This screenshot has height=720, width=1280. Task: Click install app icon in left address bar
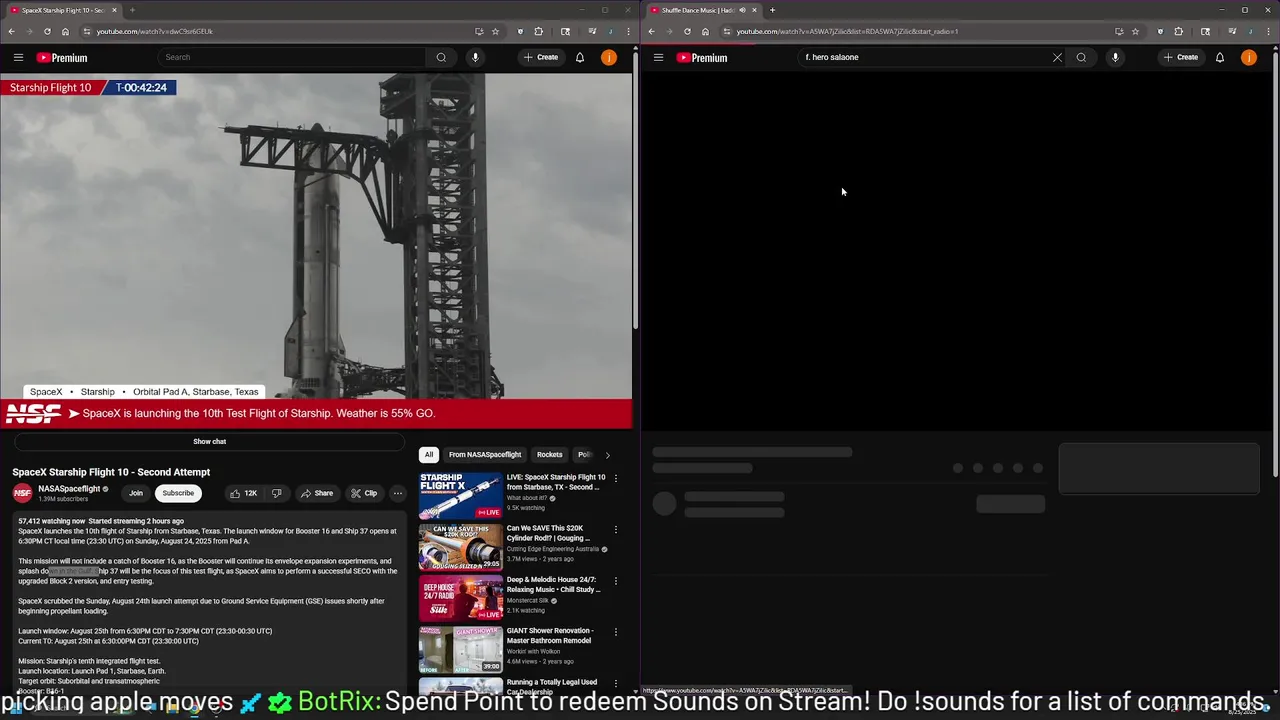[479, 31]
